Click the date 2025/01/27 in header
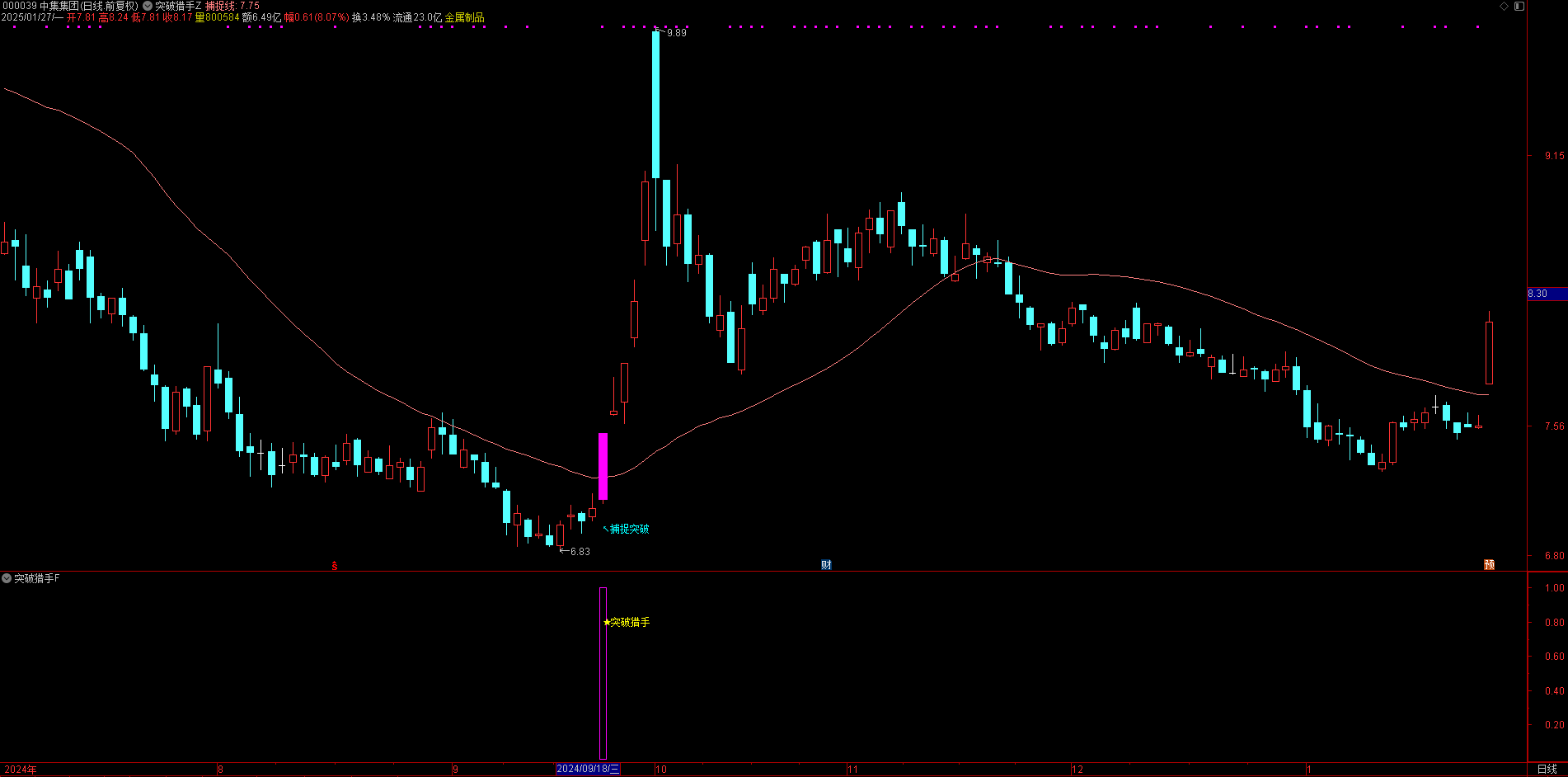The image size is (1568, 777). [27, 17]
